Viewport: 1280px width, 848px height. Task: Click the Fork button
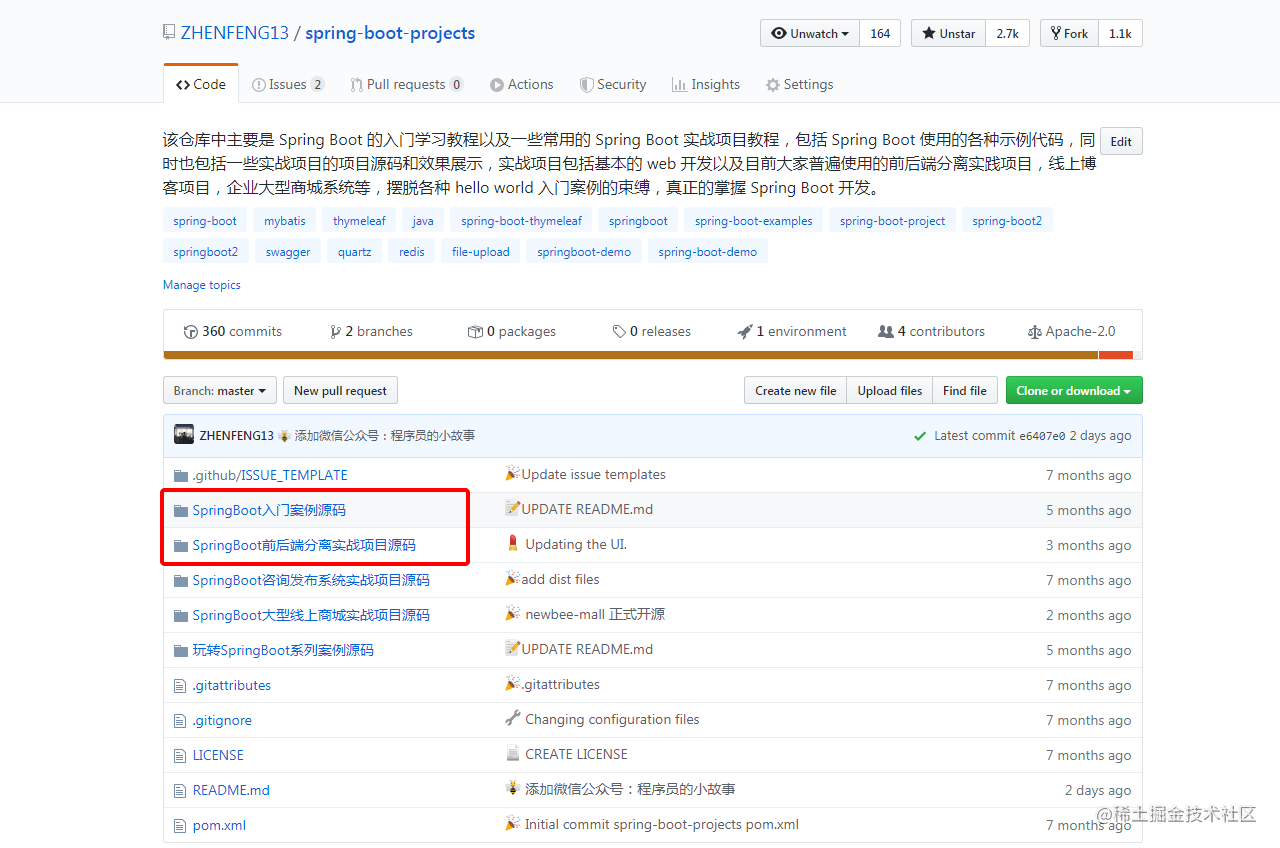coord(1069,33)
